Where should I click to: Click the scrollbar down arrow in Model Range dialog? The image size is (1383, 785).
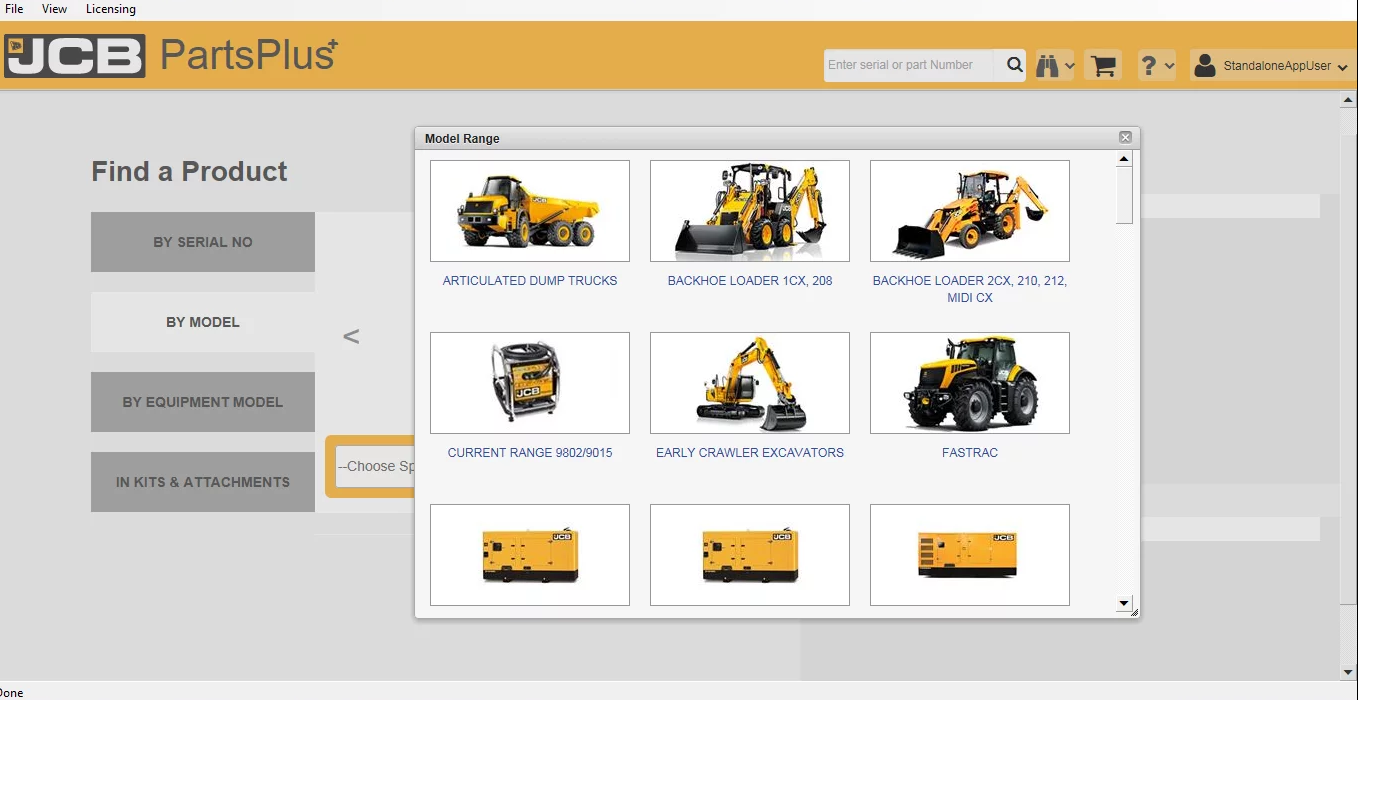(1124, 602)
